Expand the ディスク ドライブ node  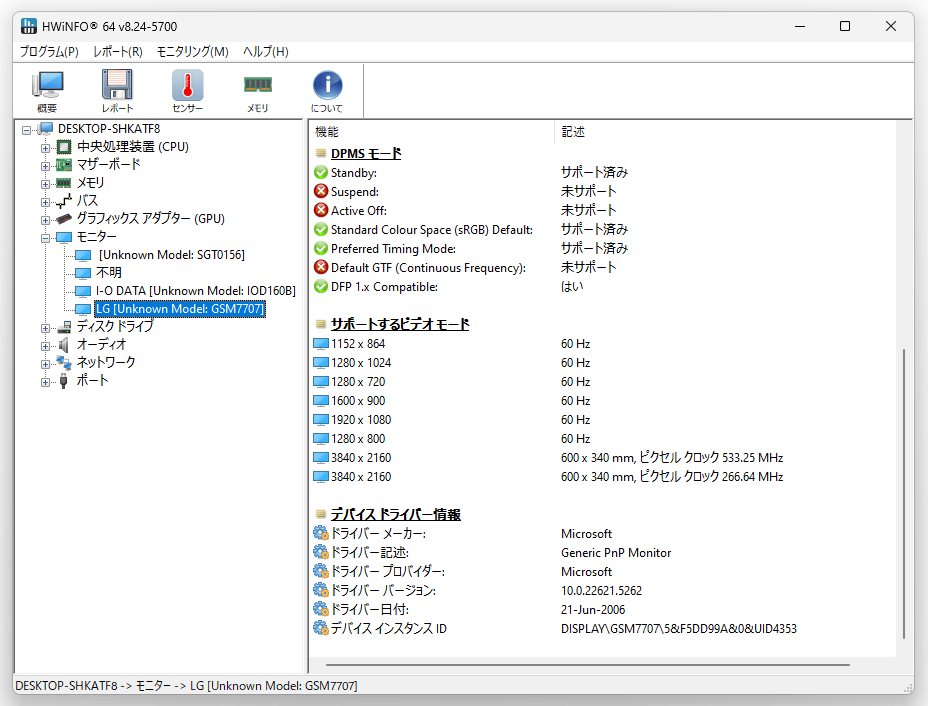46,328
